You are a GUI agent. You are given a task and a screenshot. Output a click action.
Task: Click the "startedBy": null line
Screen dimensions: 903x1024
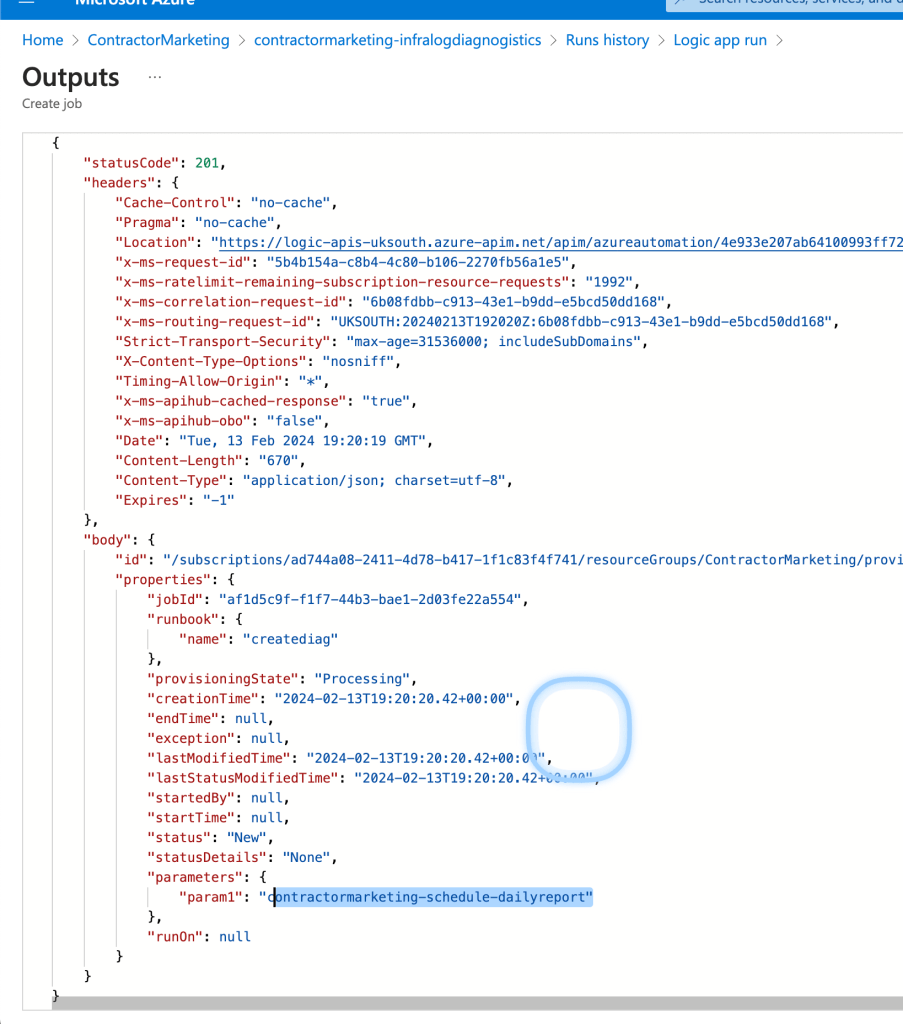click(x=218, y=798)
